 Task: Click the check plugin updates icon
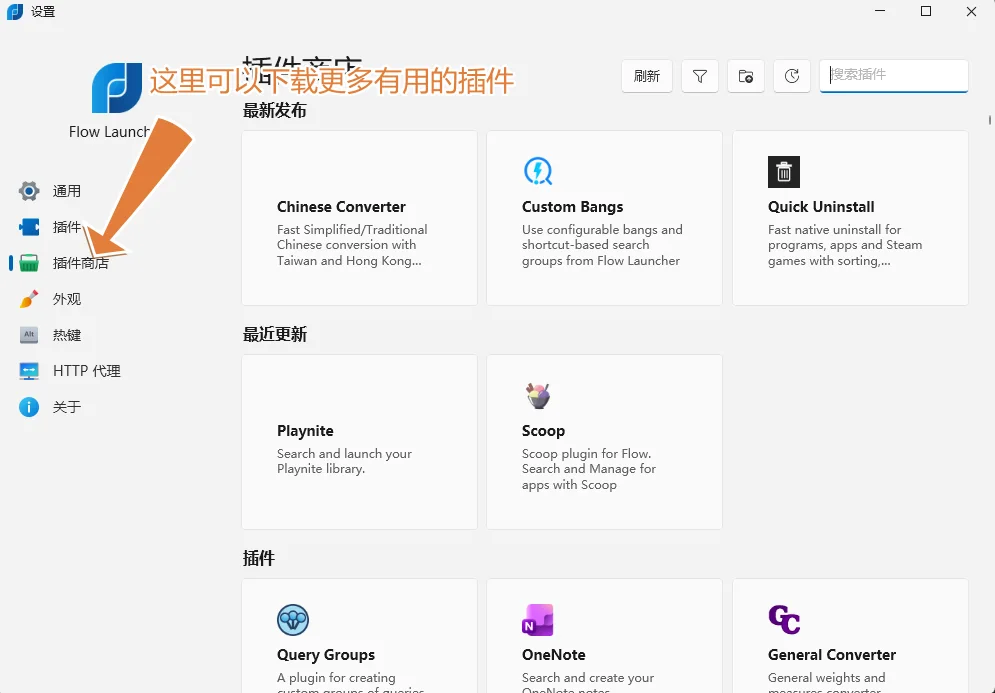click(792, 76)
